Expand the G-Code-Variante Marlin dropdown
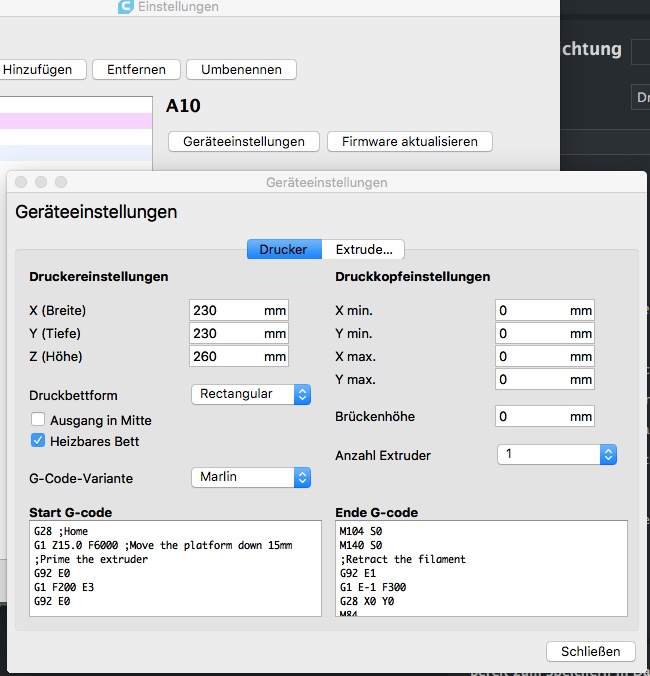650x676 pixels. coord(250,477)
